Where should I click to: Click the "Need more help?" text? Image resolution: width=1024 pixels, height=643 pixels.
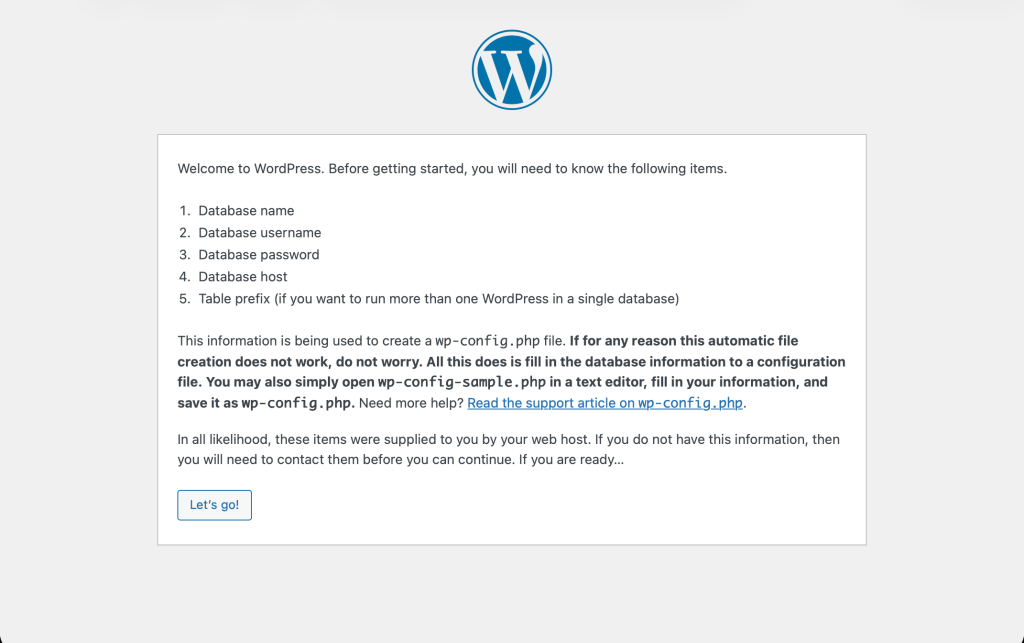(x=411, y=404)
